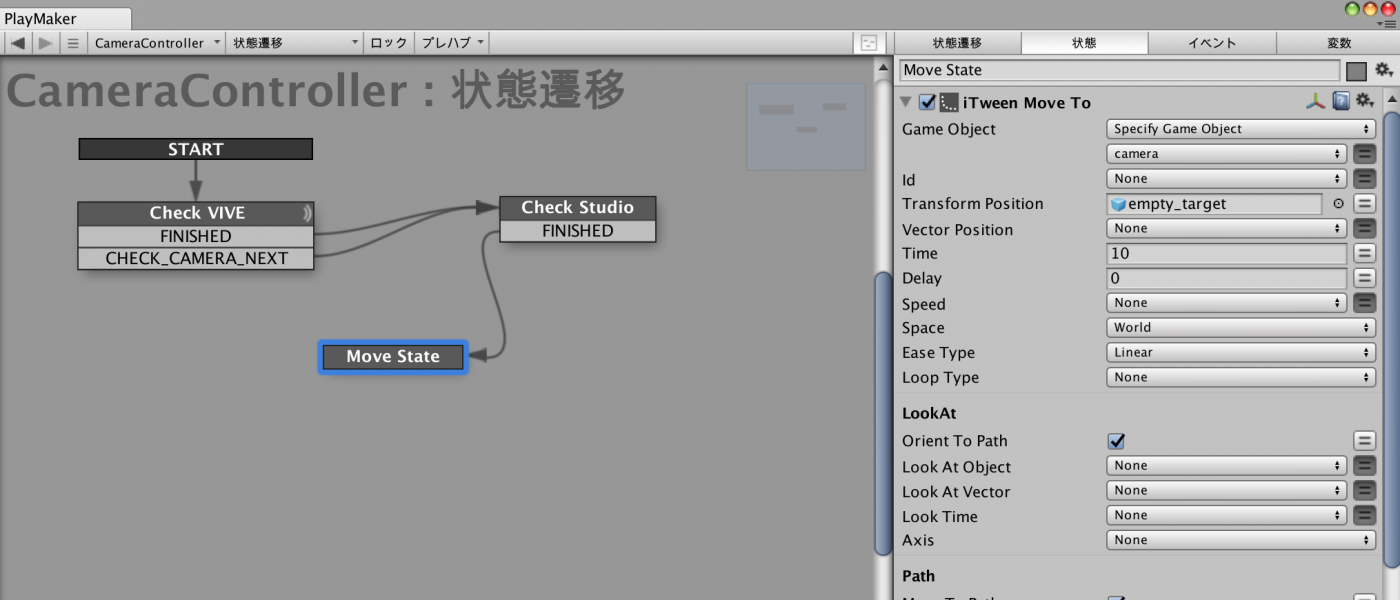
Task: Open iTween Move To action settings gear
Action: pos(1364,102)
